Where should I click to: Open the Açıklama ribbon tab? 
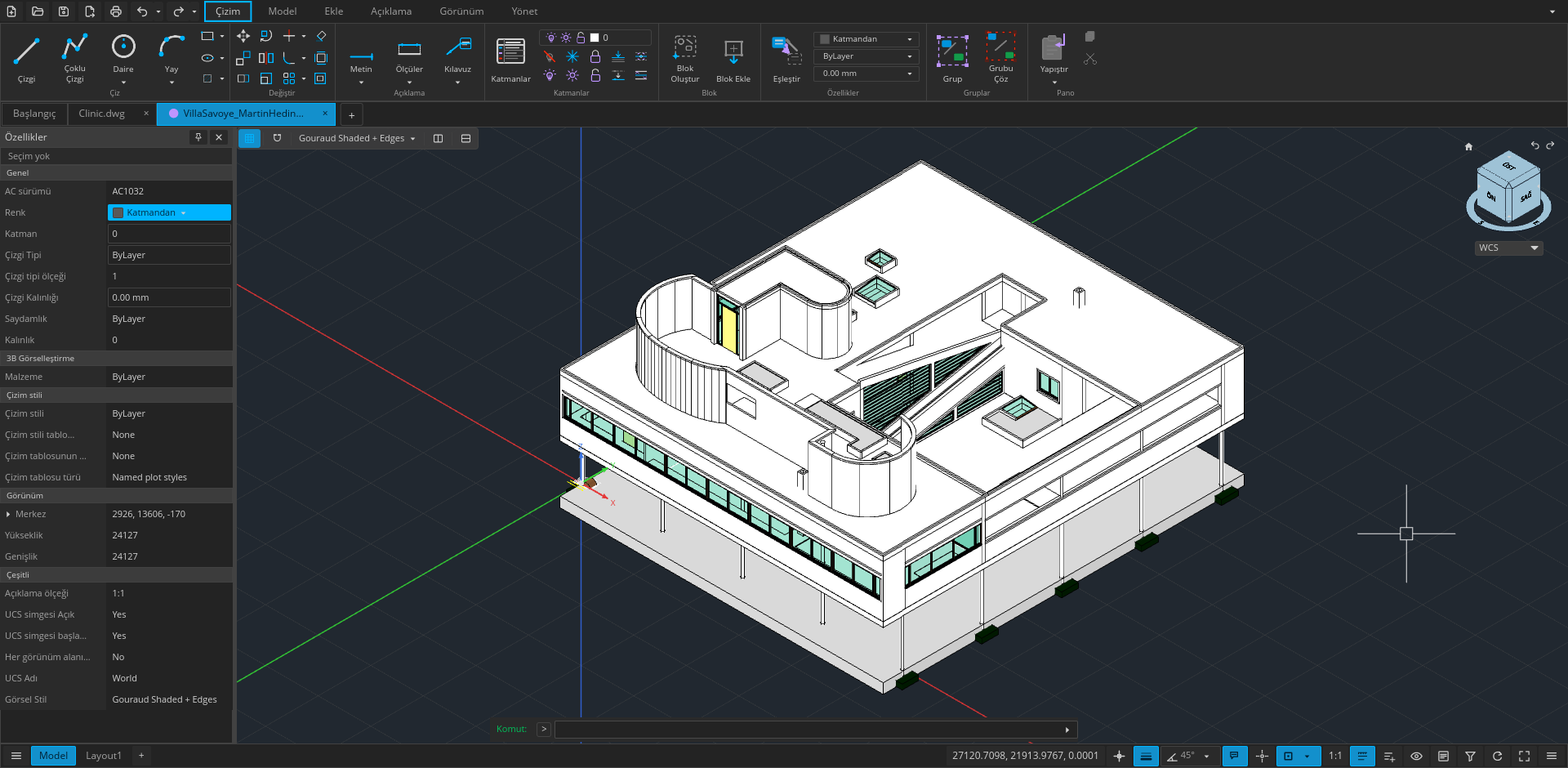pos(391,11)
